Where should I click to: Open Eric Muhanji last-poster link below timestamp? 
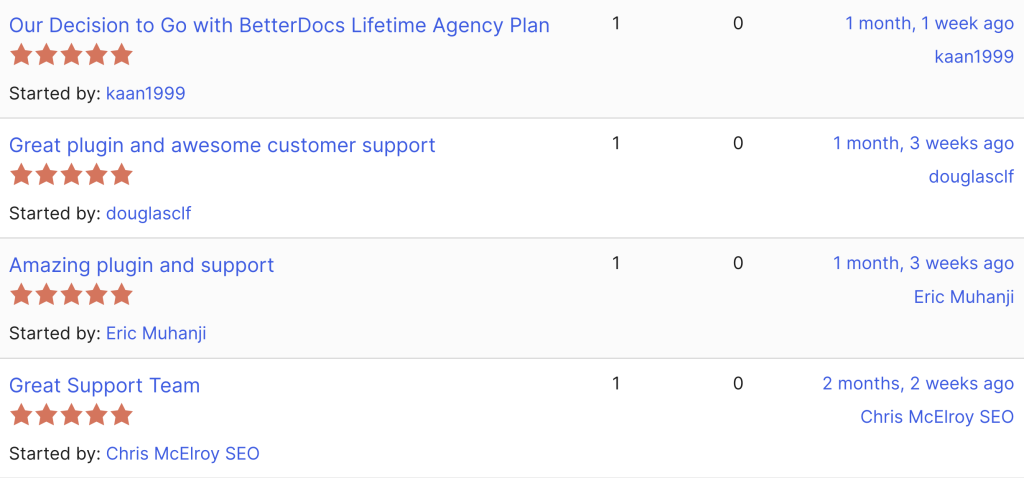click(x=963, y=297)
